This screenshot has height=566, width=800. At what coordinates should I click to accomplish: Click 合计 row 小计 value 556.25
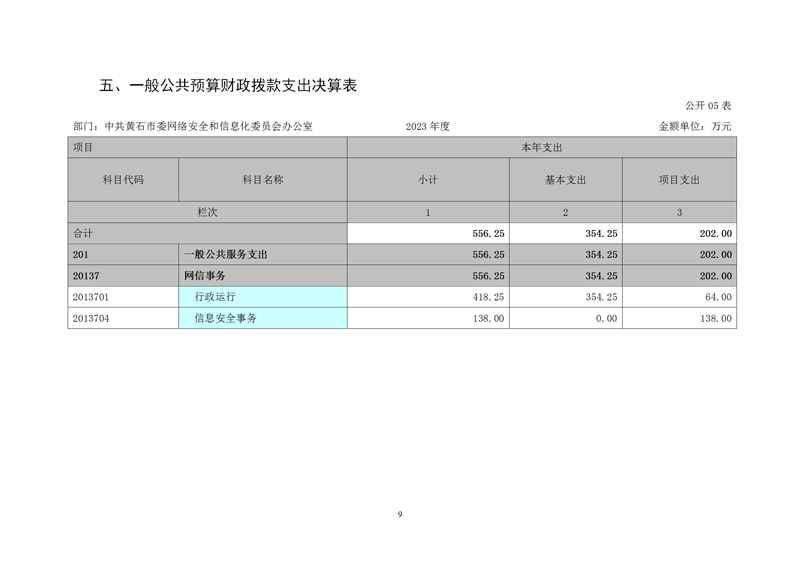[488, 234]
